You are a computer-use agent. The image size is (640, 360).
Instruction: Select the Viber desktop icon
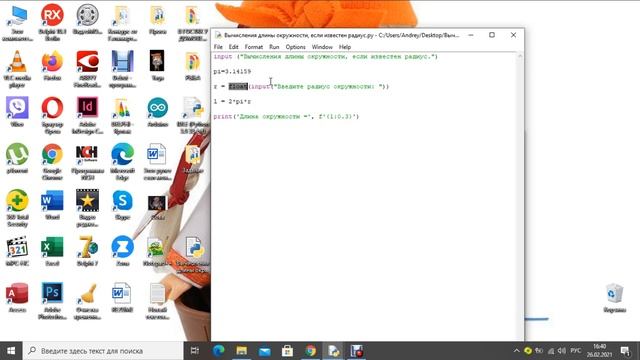point(17,111)
